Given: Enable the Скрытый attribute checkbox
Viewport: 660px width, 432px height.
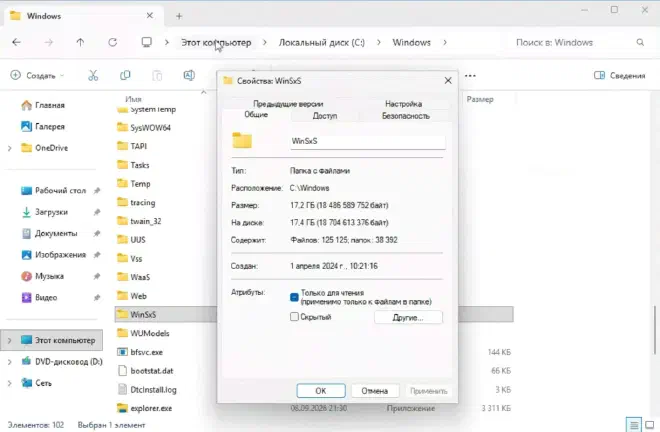Looking at the screenshot, I should 294,317.
